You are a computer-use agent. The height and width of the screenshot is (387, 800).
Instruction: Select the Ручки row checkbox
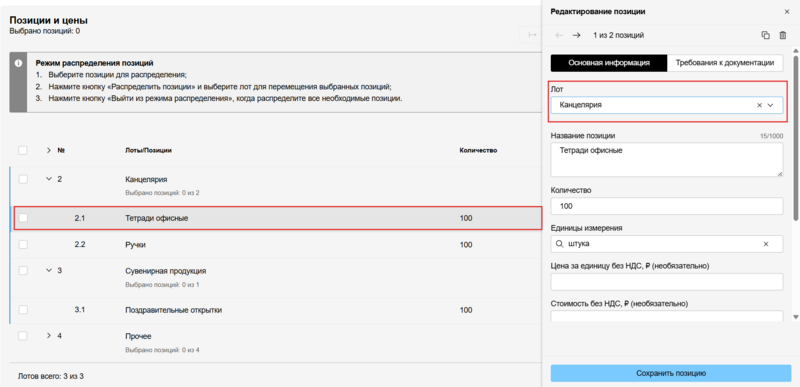pyautogui.click(x=23, y=245)
